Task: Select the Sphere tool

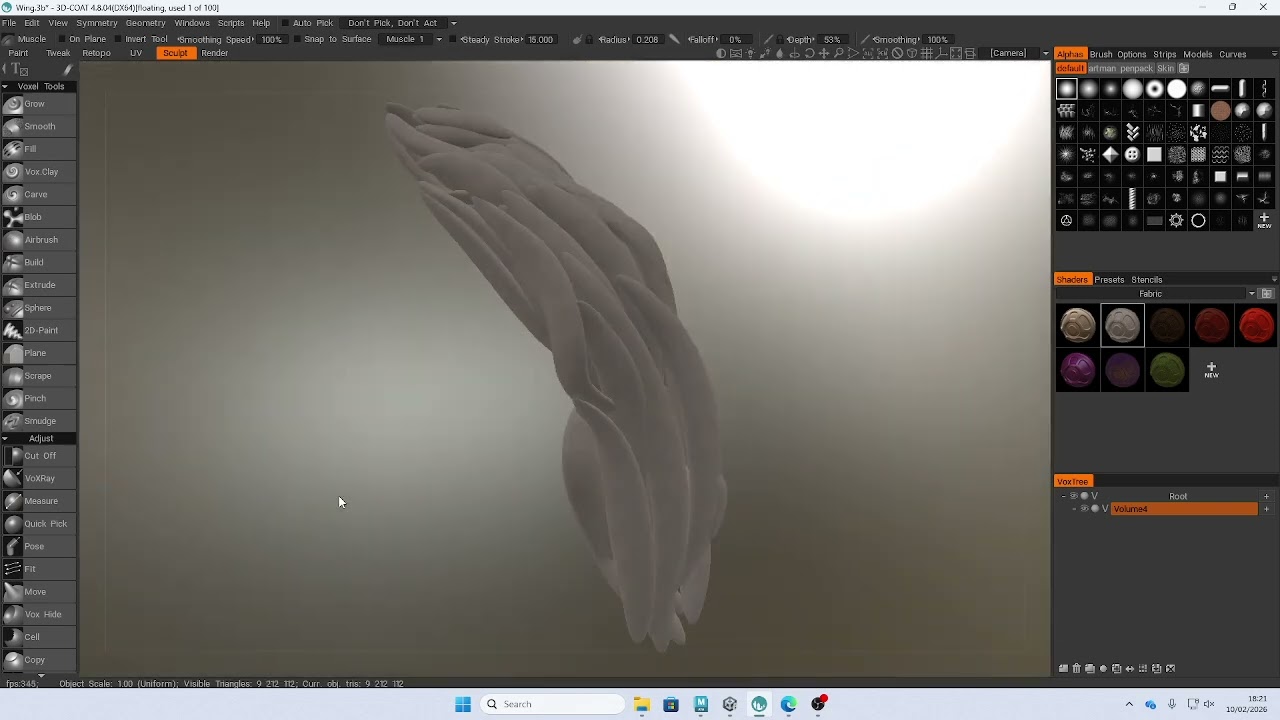Action: click(x=38, y=308)
